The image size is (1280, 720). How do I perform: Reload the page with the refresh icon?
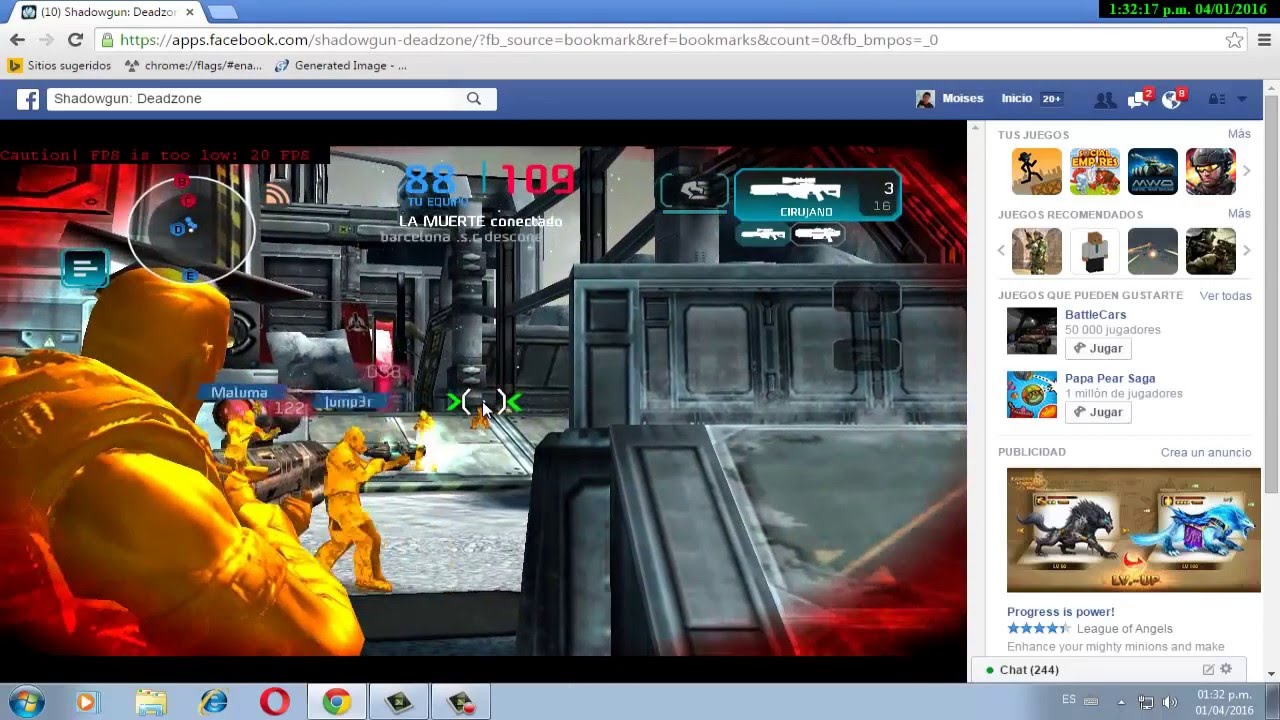point(75,40)
